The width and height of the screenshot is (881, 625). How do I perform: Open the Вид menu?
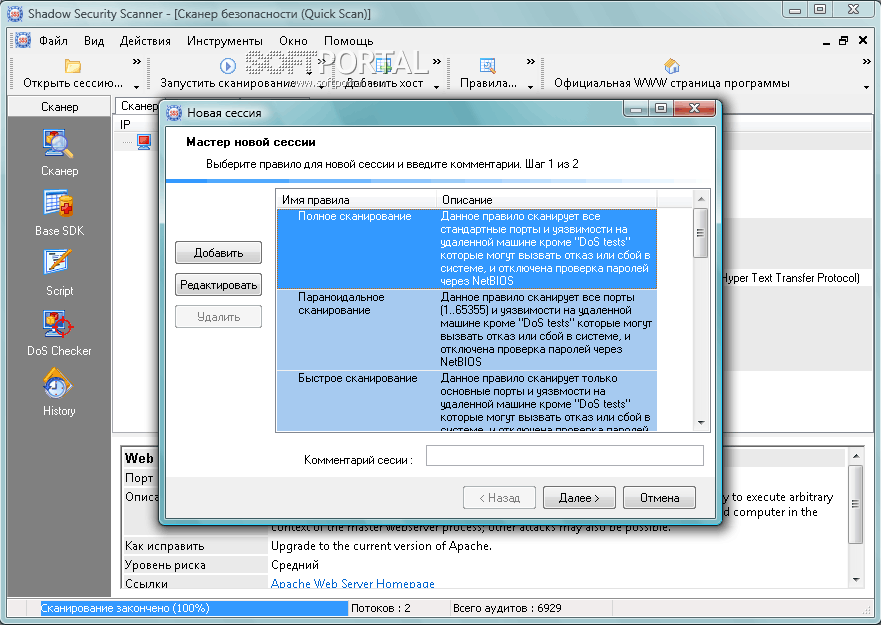click(94, 41)
